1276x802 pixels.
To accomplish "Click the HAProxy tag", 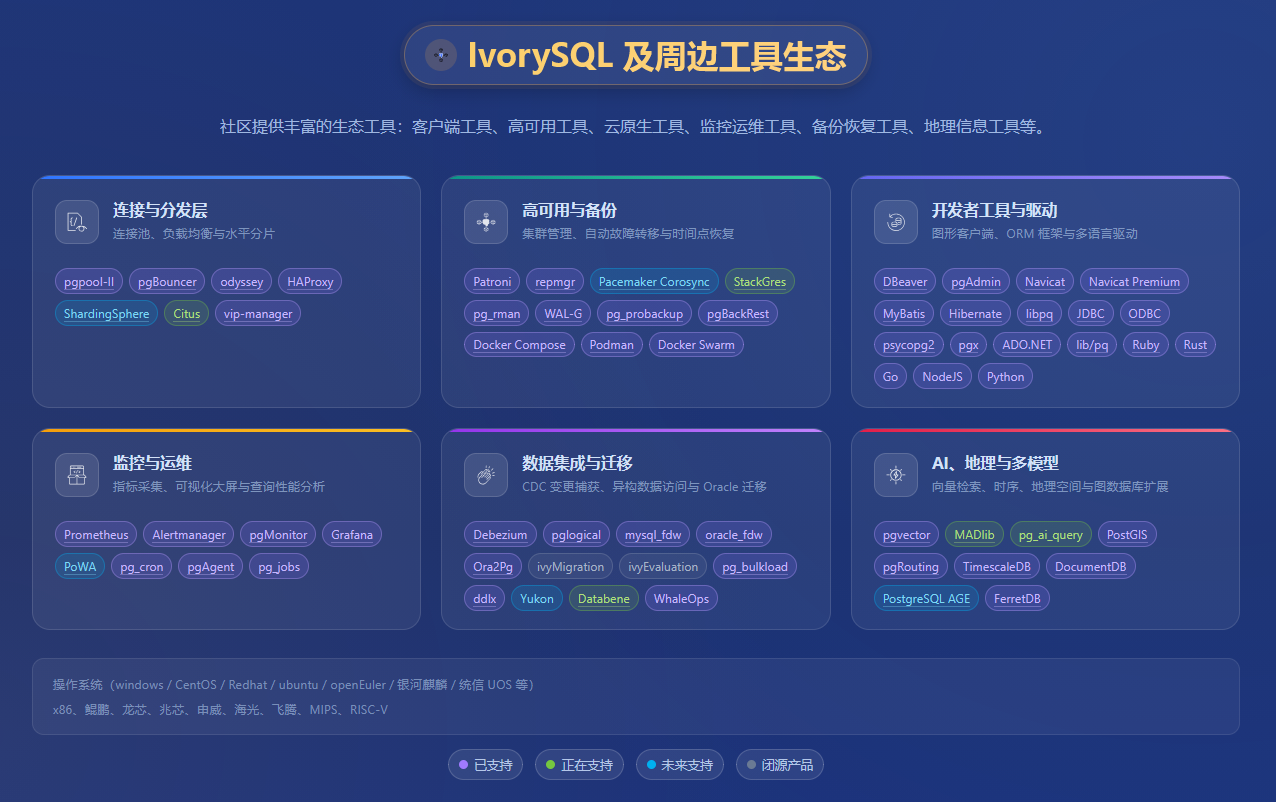I will (310, 282).
